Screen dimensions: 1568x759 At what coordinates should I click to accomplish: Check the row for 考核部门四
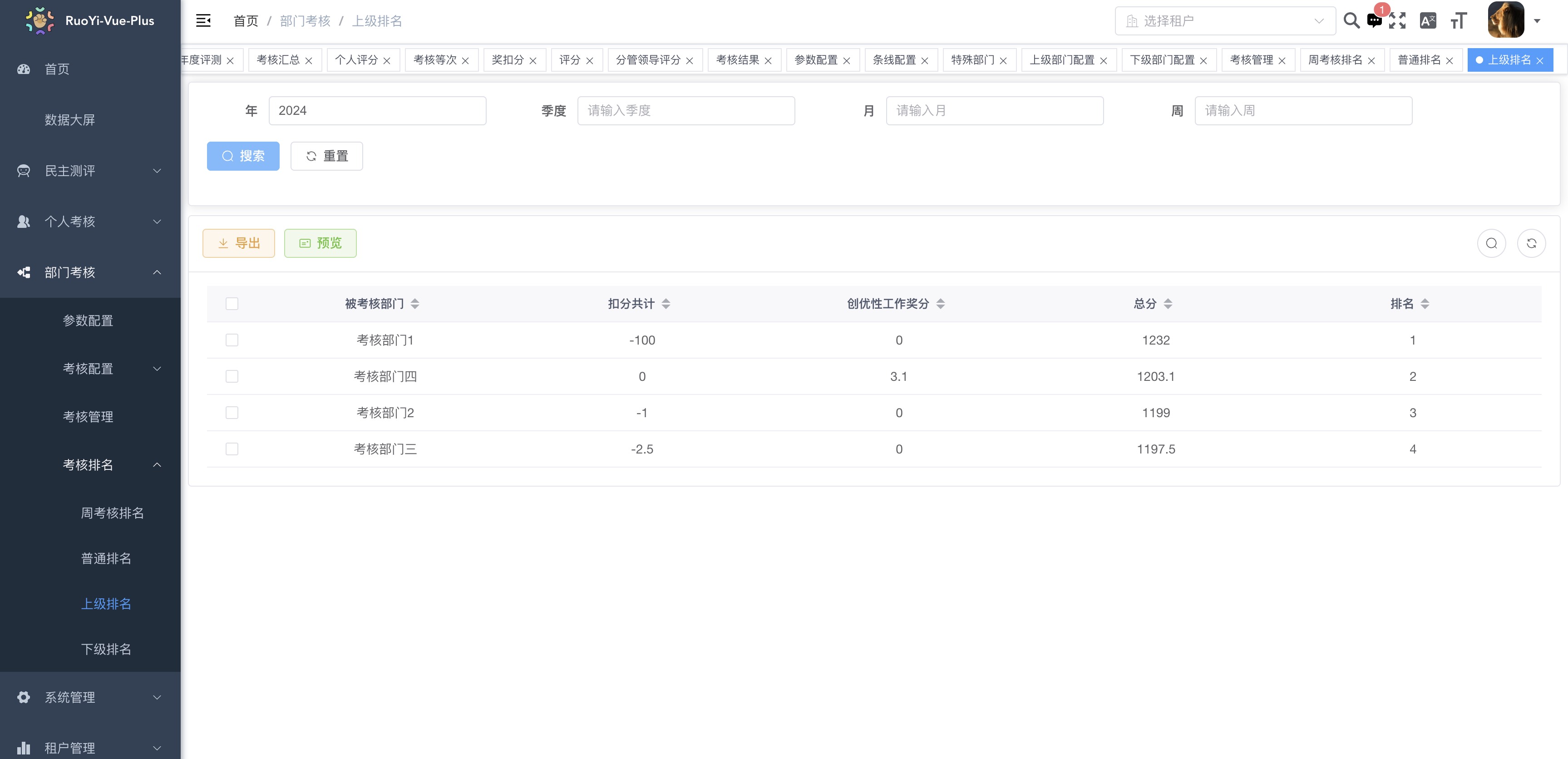click(x=232, y=377)
